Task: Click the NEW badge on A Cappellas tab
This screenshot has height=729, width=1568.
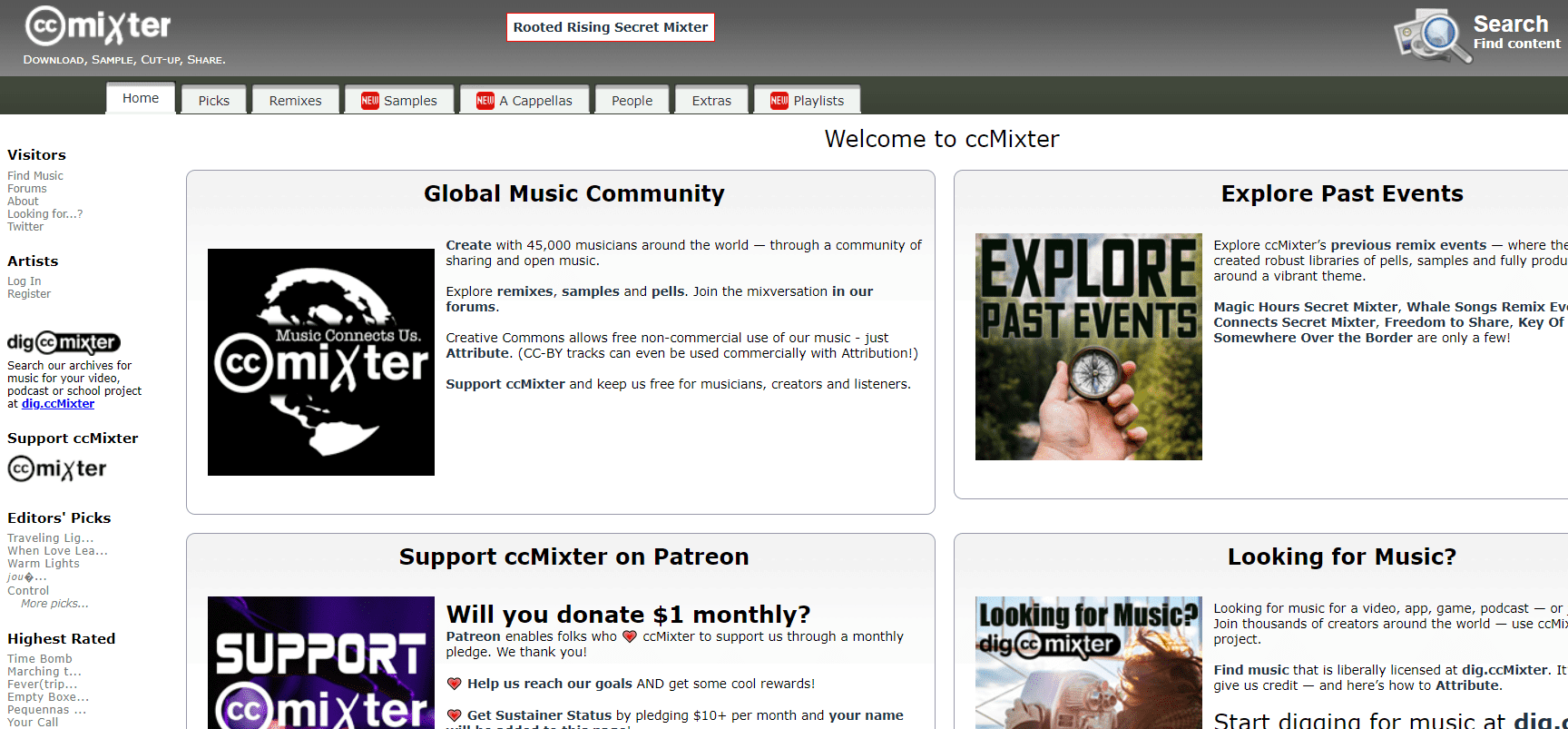Action: coord(485,101)
